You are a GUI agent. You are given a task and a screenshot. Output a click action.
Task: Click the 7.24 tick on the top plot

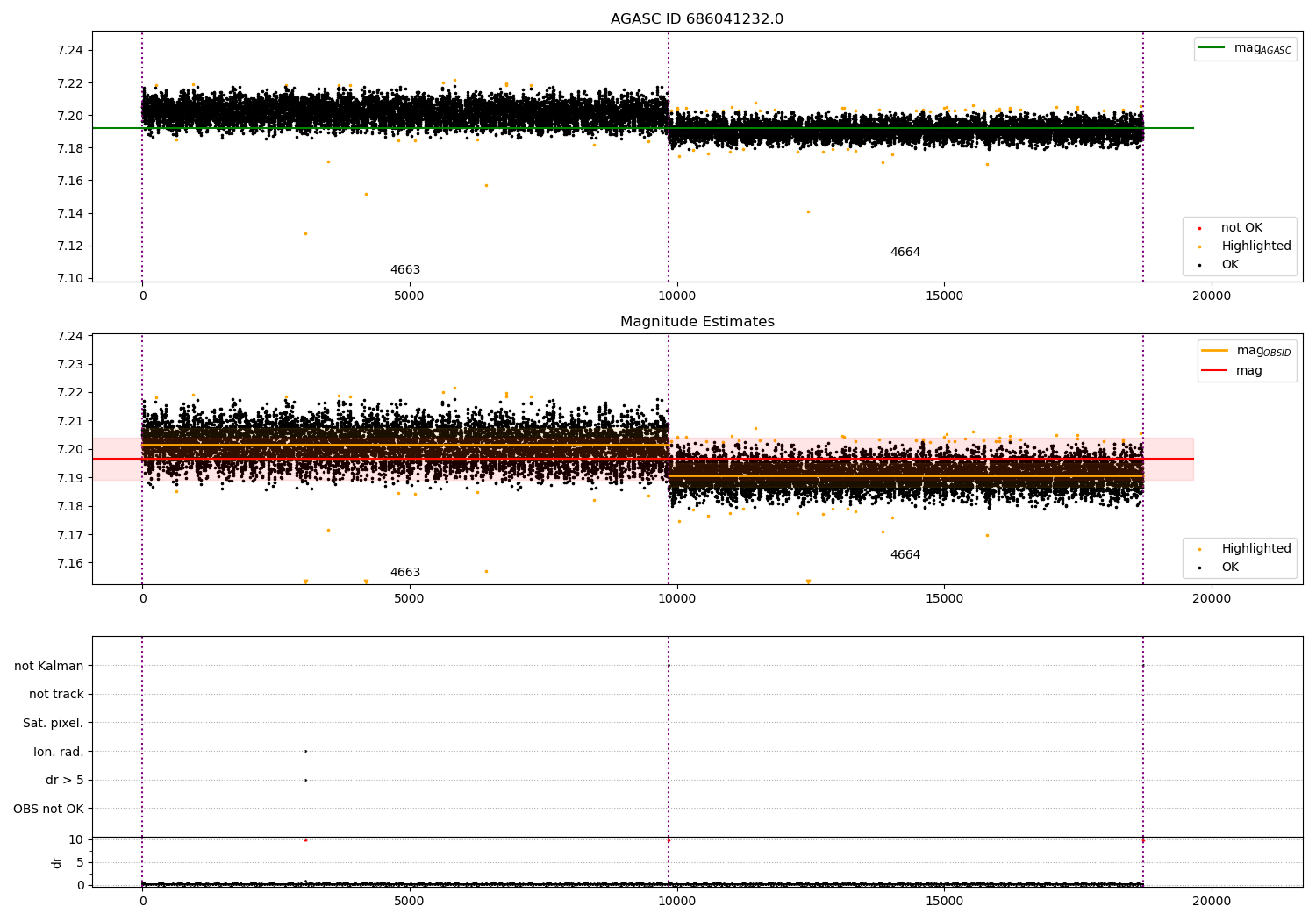tap(69, 51)
